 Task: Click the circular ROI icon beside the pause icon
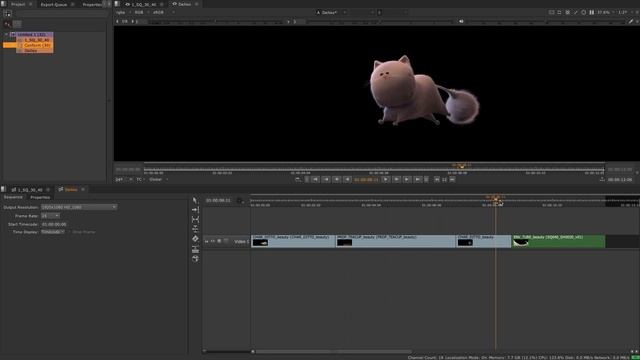coord(584,13)
